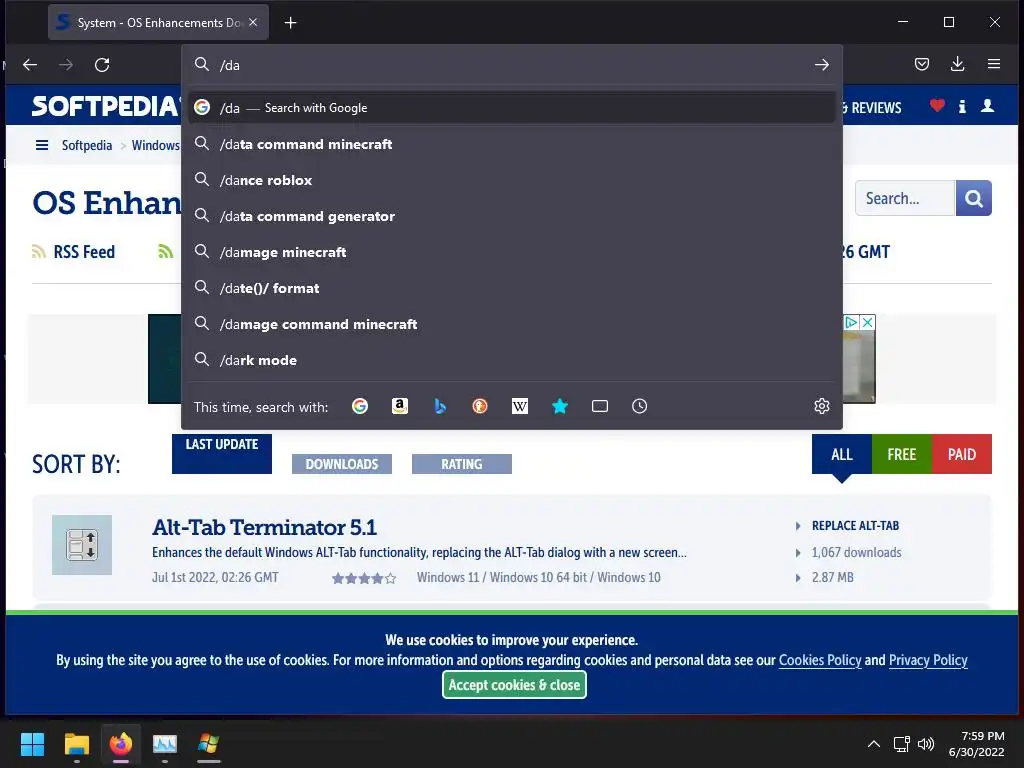
Task: Open the user account icon in header
Action: pos(987,106)
